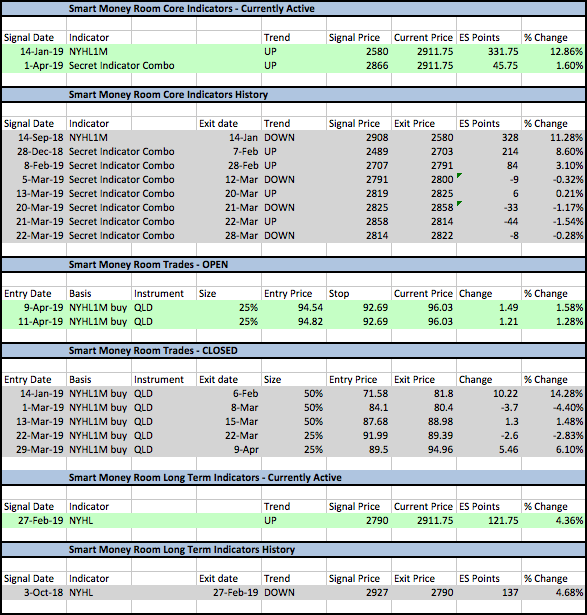587x615 pixels.
Task: Click the 8.60% change value
Action: click(x=569, y=151)
